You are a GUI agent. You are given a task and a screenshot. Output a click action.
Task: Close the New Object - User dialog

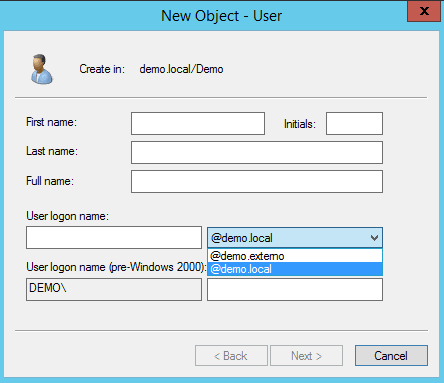click(x=424, y=11)
